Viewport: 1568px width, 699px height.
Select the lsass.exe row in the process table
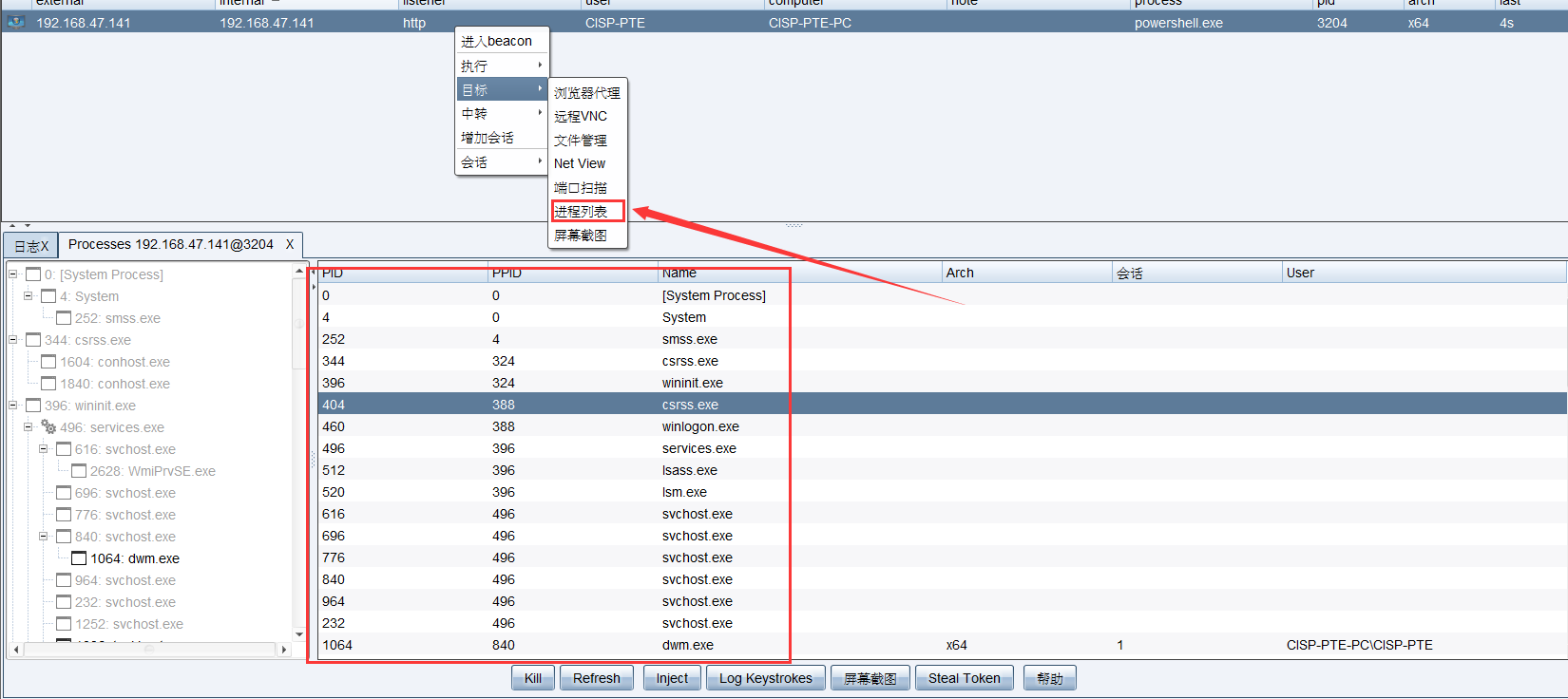click(942, 470)
